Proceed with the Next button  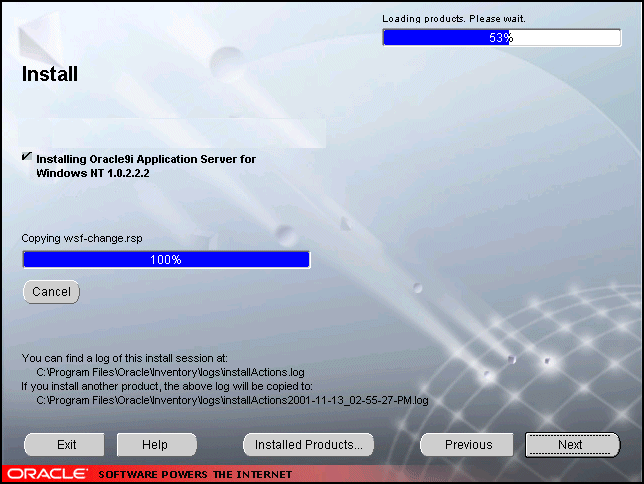coord(572,445)
